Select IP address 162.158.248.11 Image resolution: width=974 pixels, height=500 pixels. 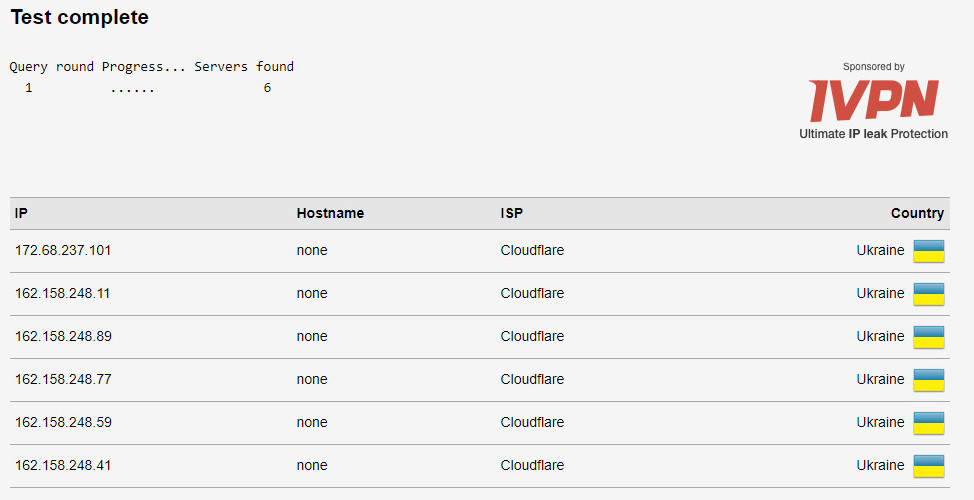point(62,293)
